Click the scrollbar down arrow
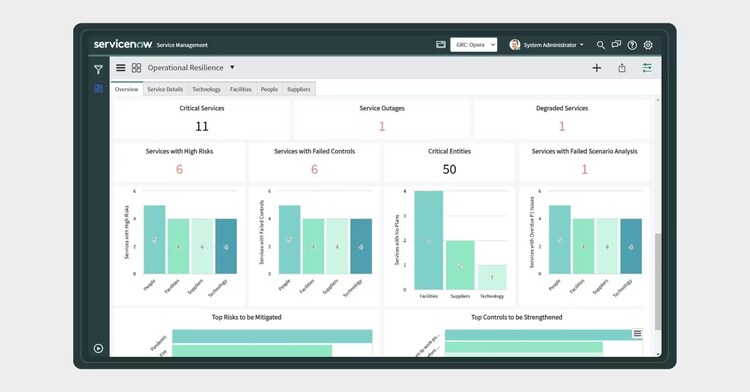Screen dimensions: 750x392 [658, 354]
